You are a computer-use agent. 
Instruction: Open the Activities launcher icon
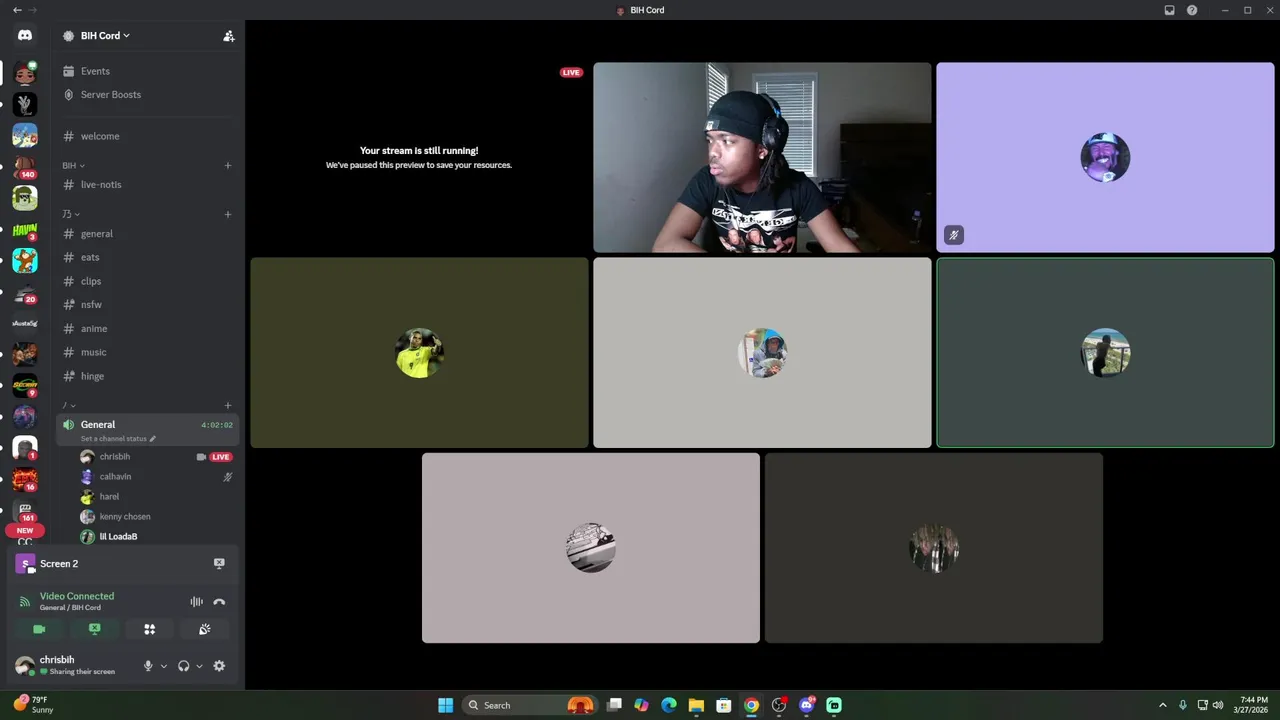[x=149, y=629]
